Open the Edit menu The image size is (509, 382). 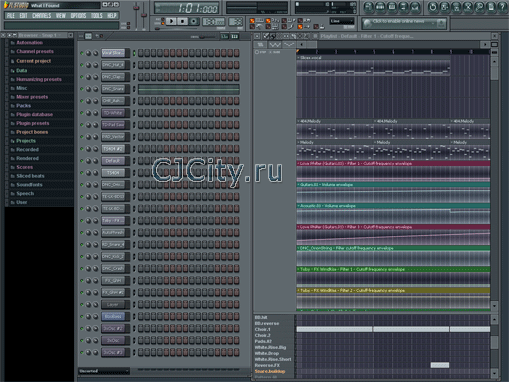pos(23,16)
